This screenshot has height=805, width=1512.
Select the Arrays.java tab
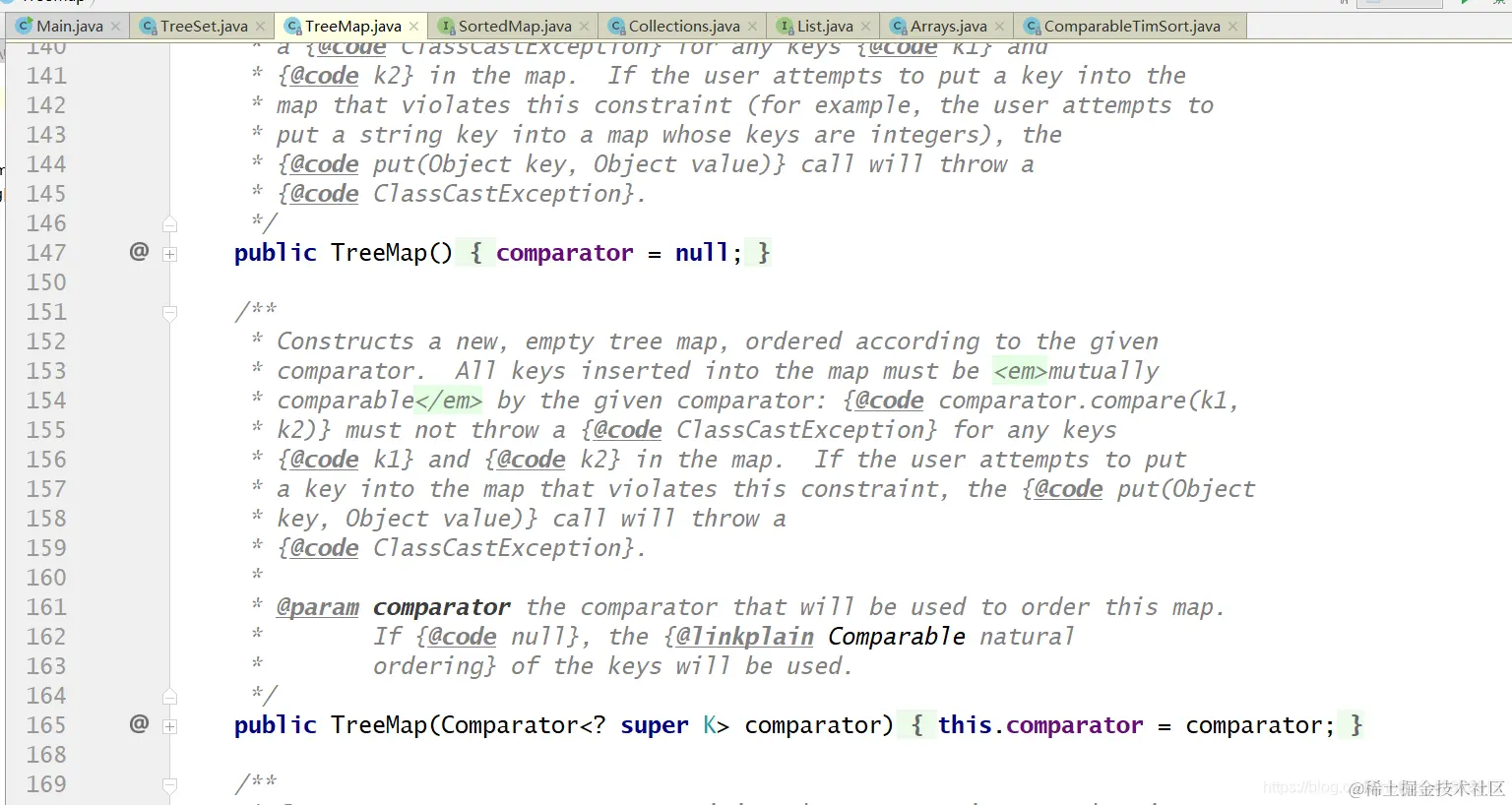click(x=948, y=26)
